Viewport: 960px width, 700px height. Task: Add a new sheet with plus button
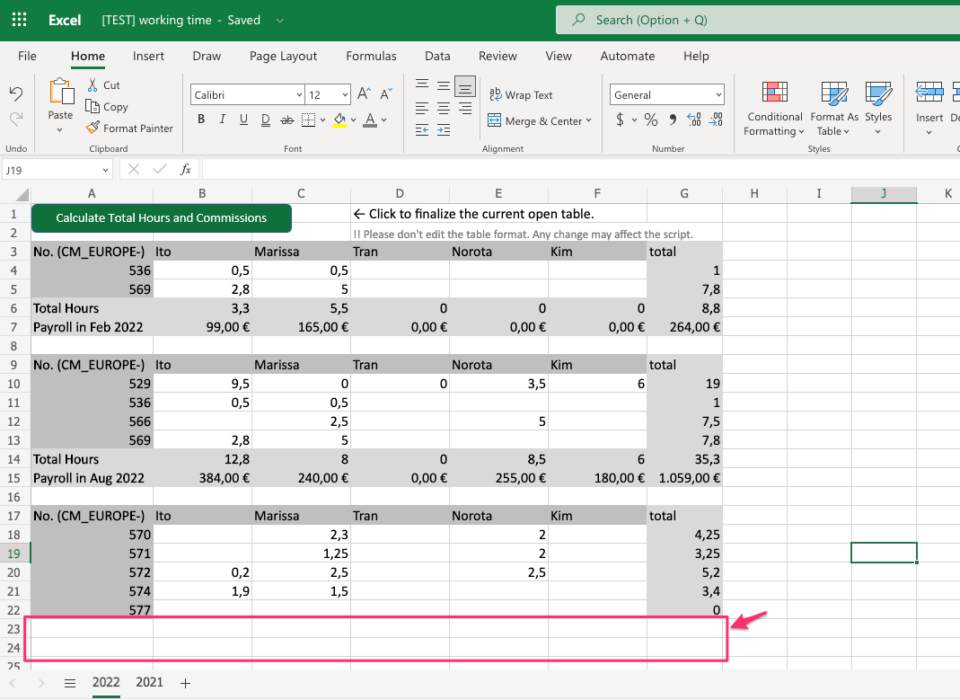tap(185, 683)
